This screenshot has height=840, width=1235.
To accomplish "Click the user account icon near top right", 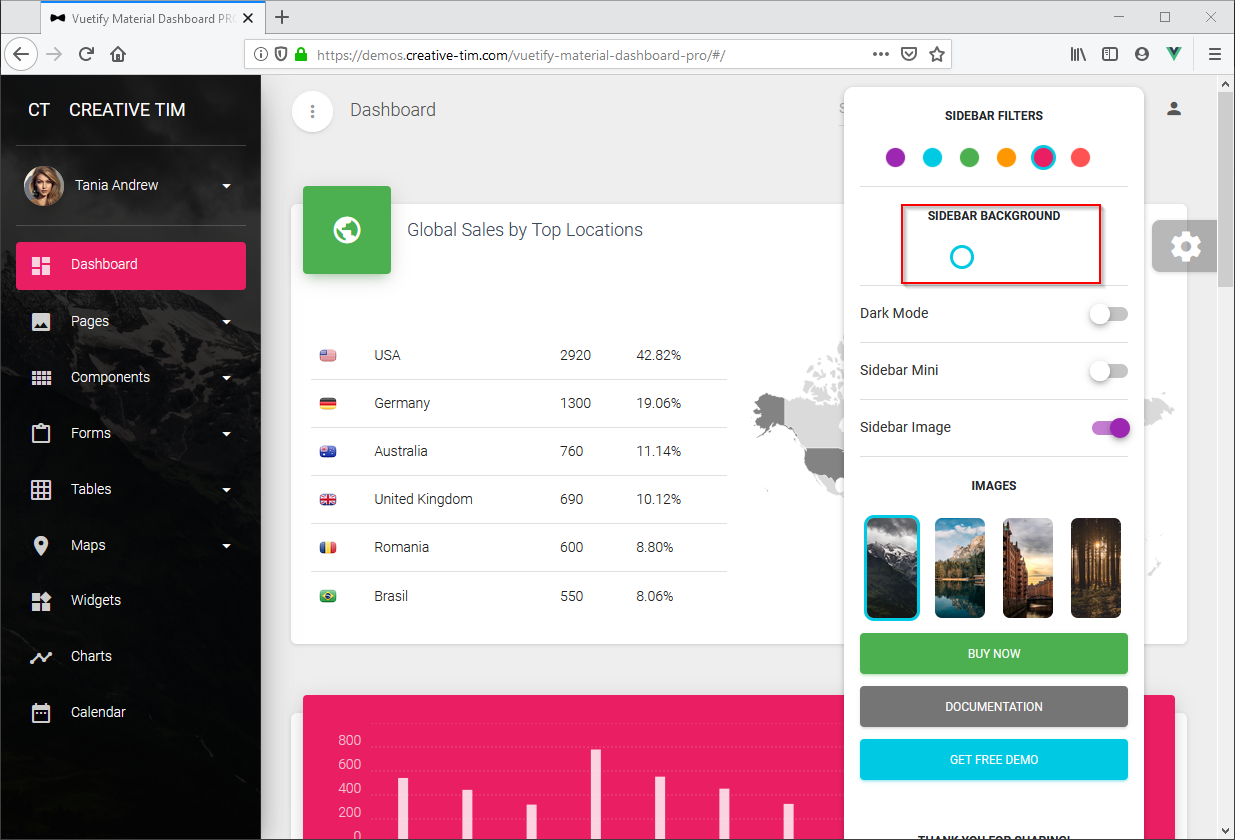I will click(1174, 107).
